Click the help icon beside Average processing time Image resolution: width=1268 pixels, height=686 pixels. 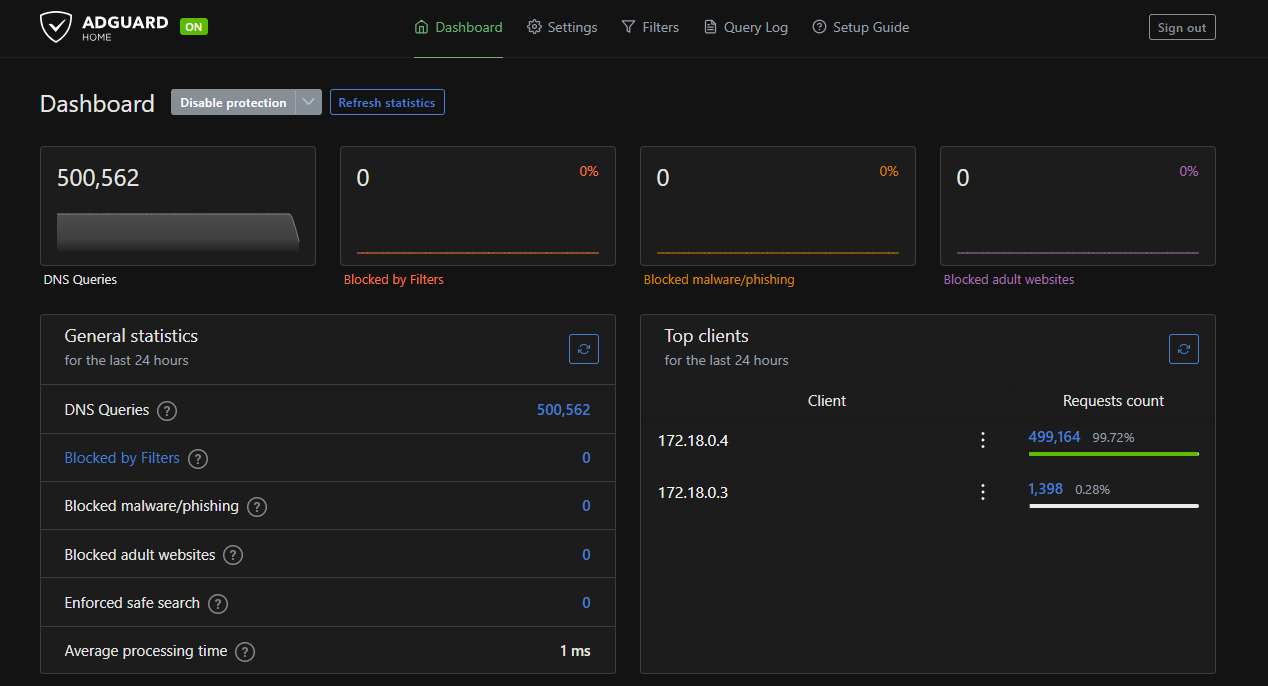pyautogui.click(x=245, y=651)
